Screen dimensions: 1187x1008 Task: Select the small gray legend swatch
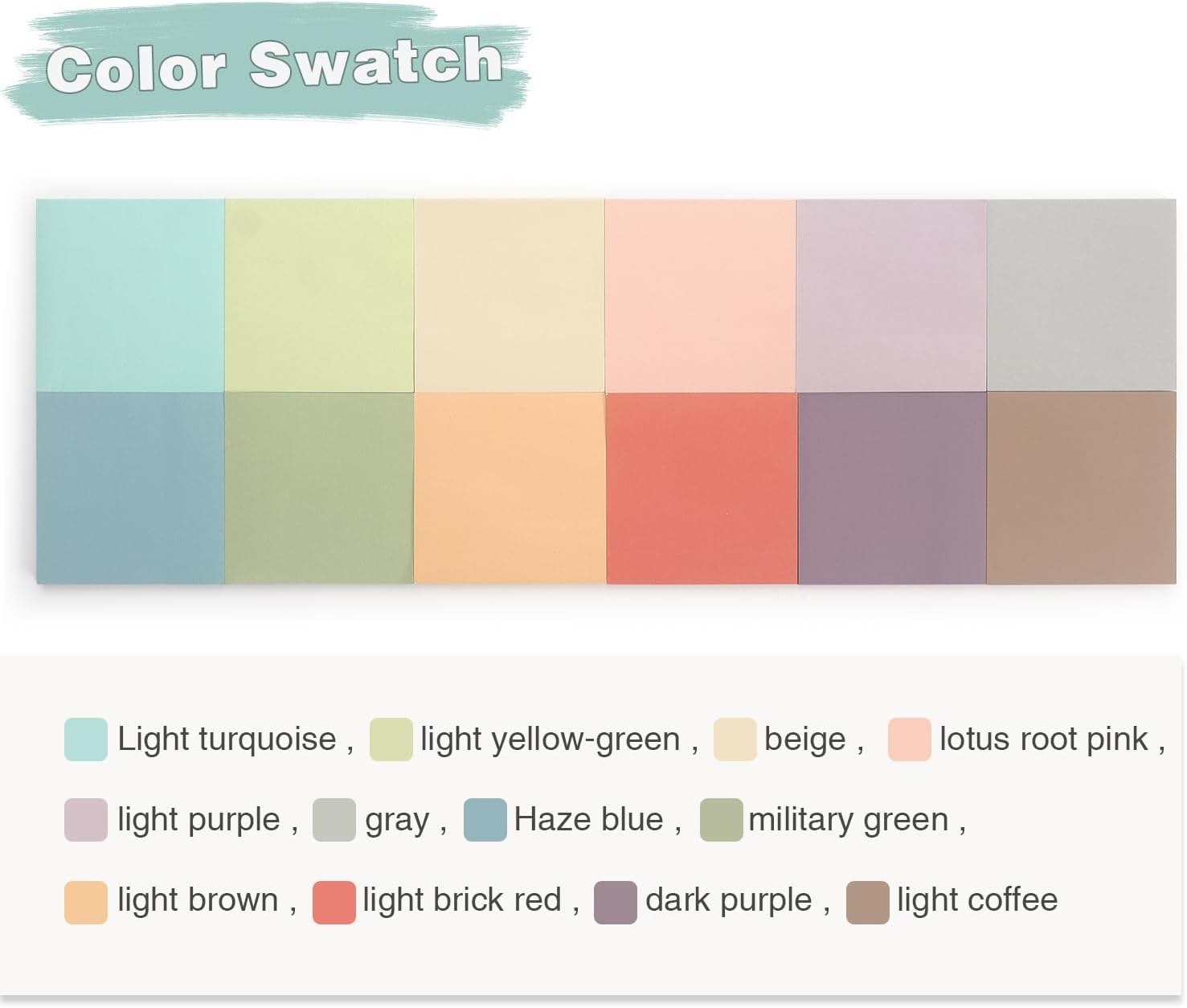point(334,820)
